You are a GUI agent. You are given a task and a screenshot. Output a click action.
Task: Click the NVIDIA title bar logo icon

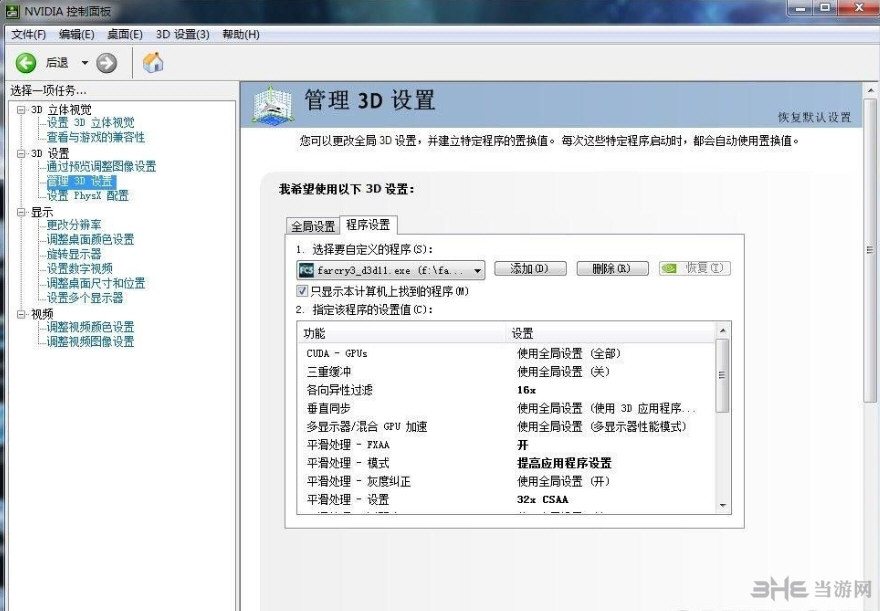(x=12, y=11)
